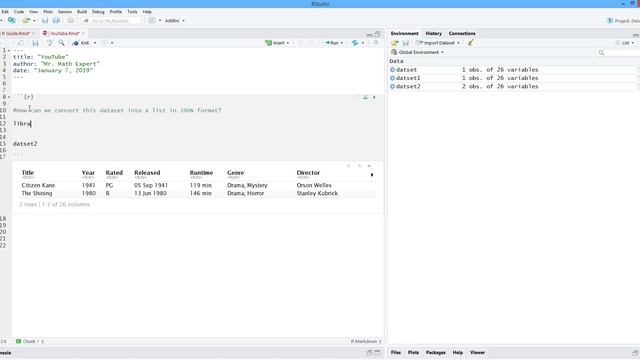Click the show document outline icon
640x360 pixels.
point(376,42)
